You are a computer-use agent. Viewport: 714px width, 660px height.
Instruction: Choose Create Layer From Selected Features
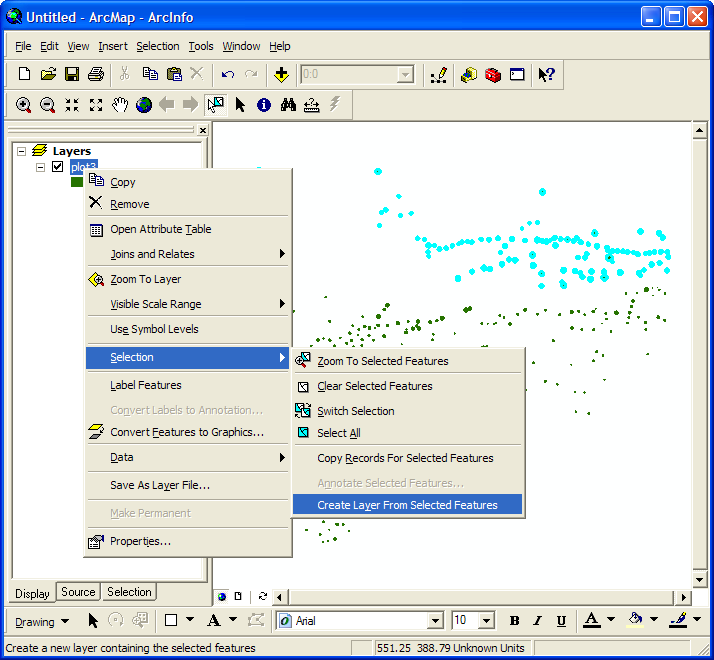(408, 505)
